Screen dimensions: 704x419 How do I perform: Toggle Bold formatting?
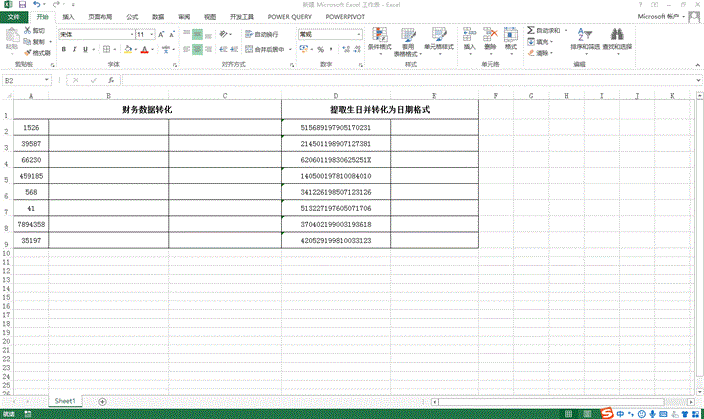[62, 49]
